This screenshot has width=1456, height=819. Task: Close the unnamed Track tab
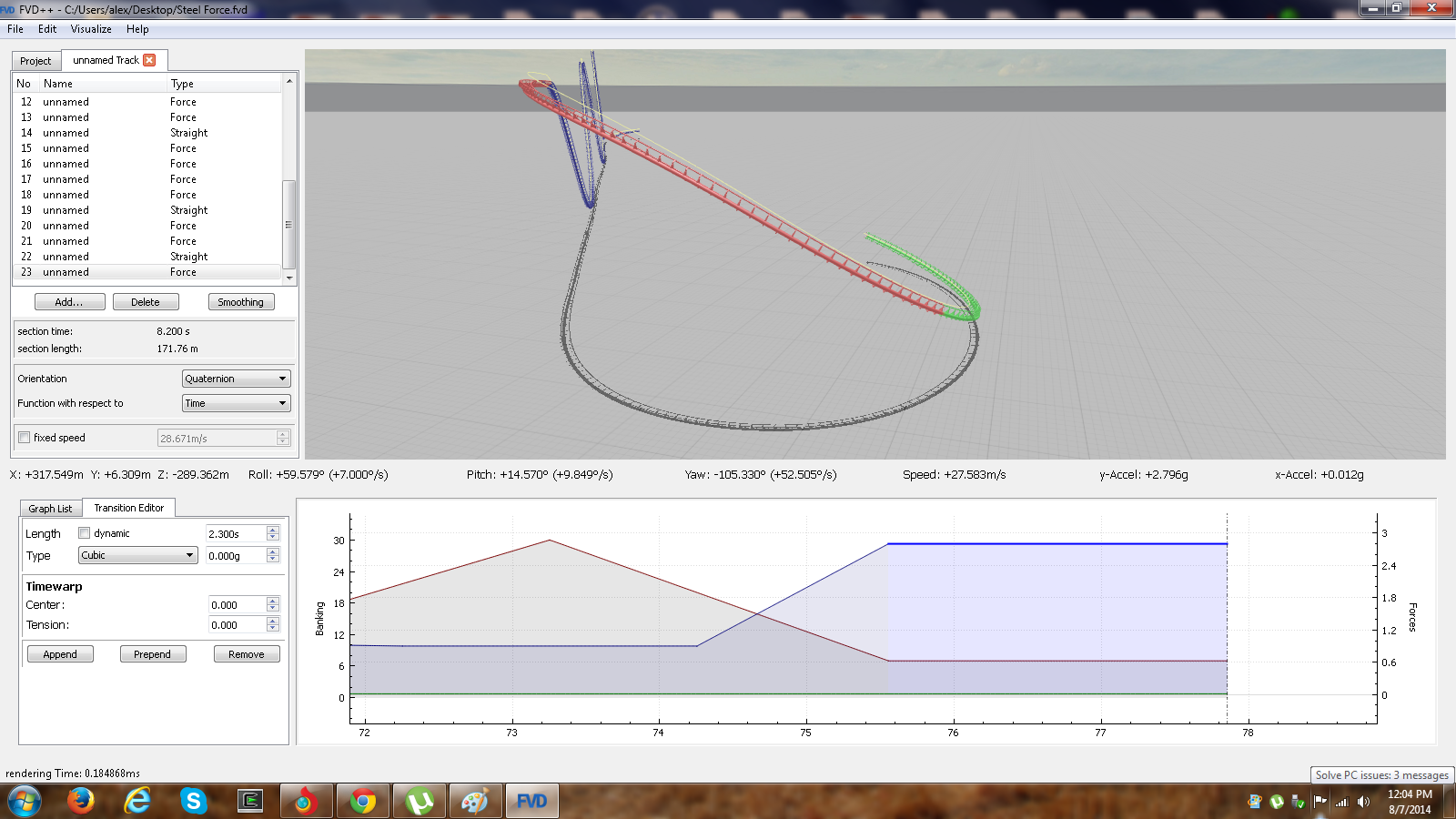tap(149, 60)
